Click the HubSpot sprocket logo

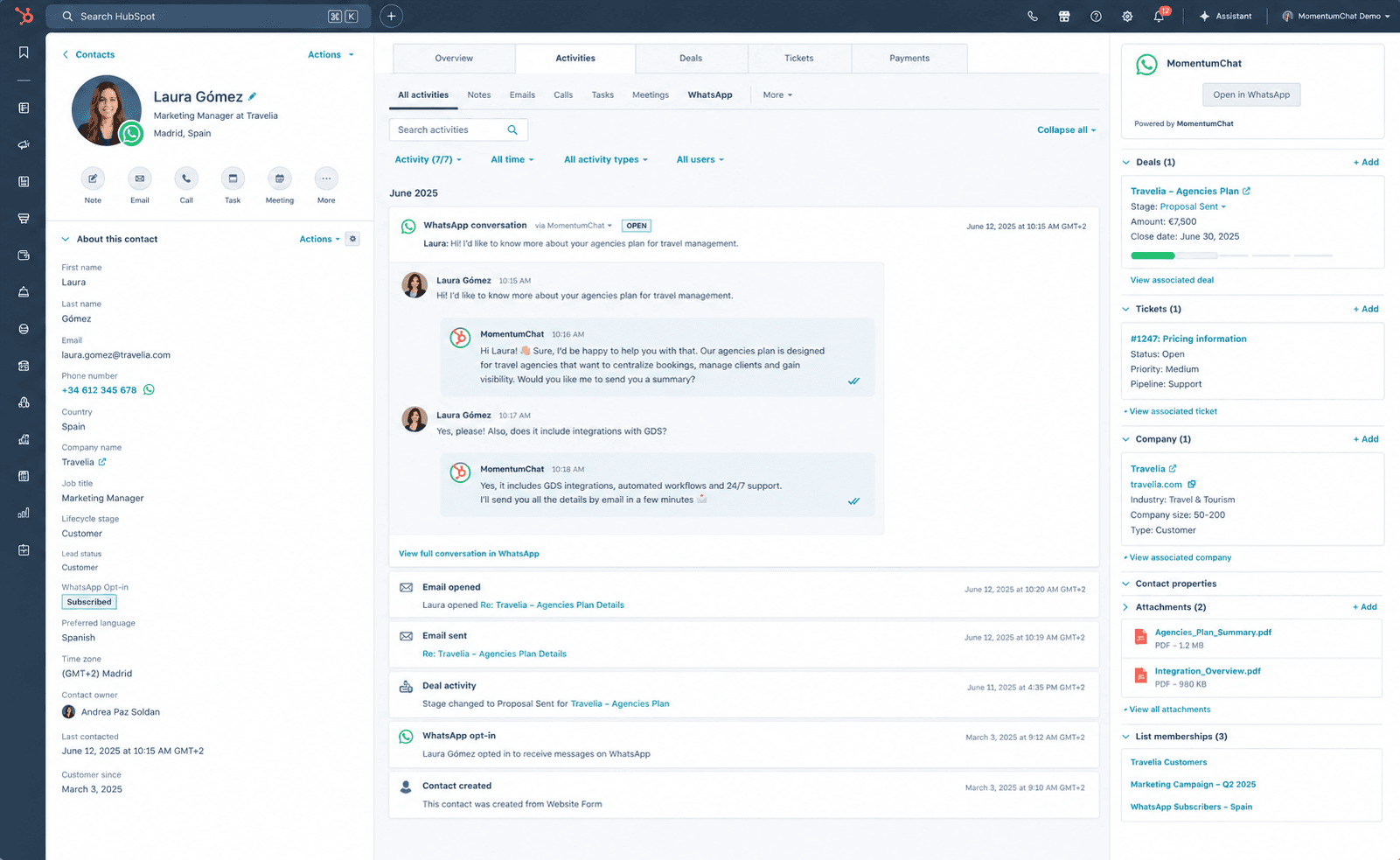(24, 16)
